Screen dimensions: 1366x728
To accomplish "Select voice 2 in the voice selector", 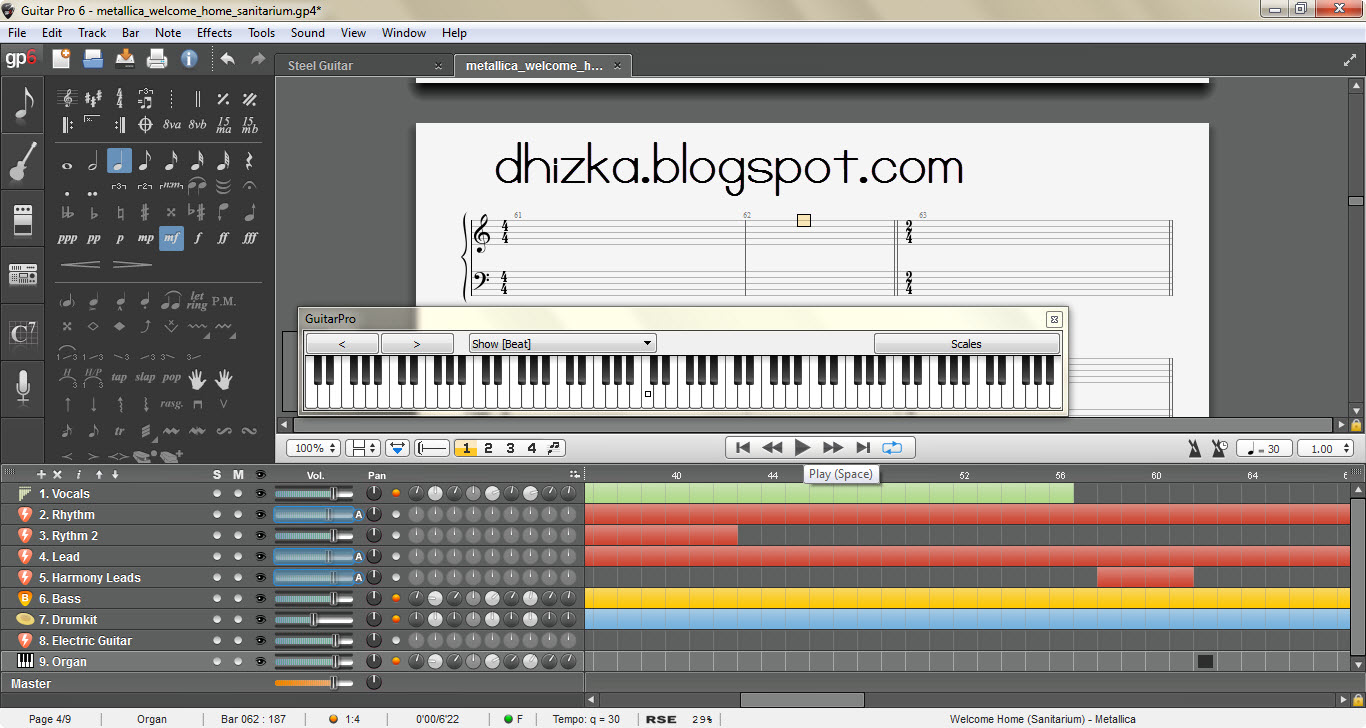I will pos(488,448).
